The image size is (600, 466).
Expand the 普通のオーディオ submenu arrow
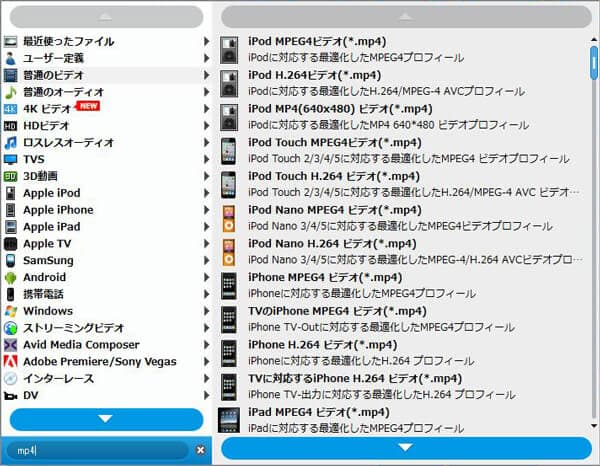point(206,92)
